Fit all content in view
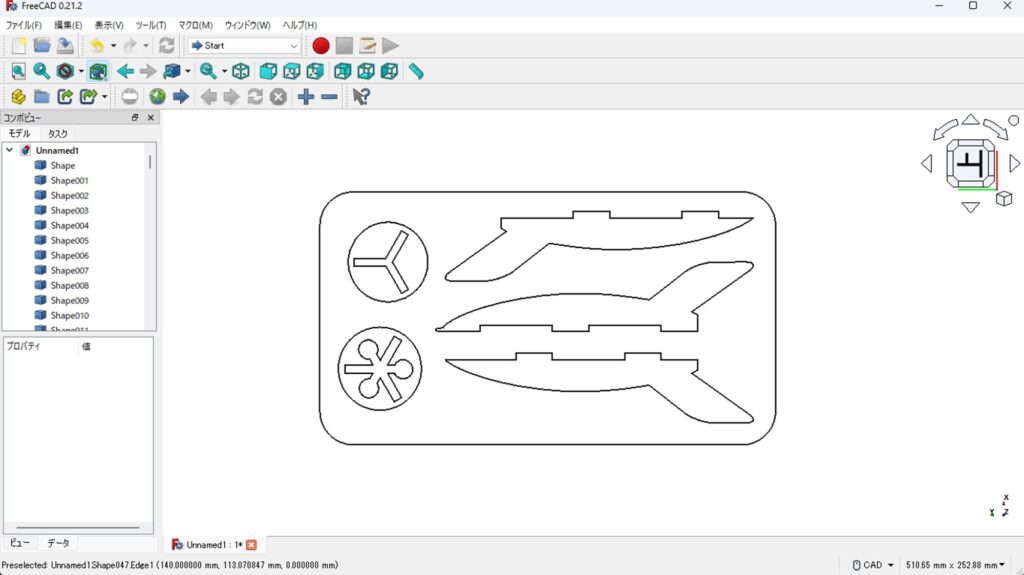The image size is (1024, 575). click(x=18, y=71)
